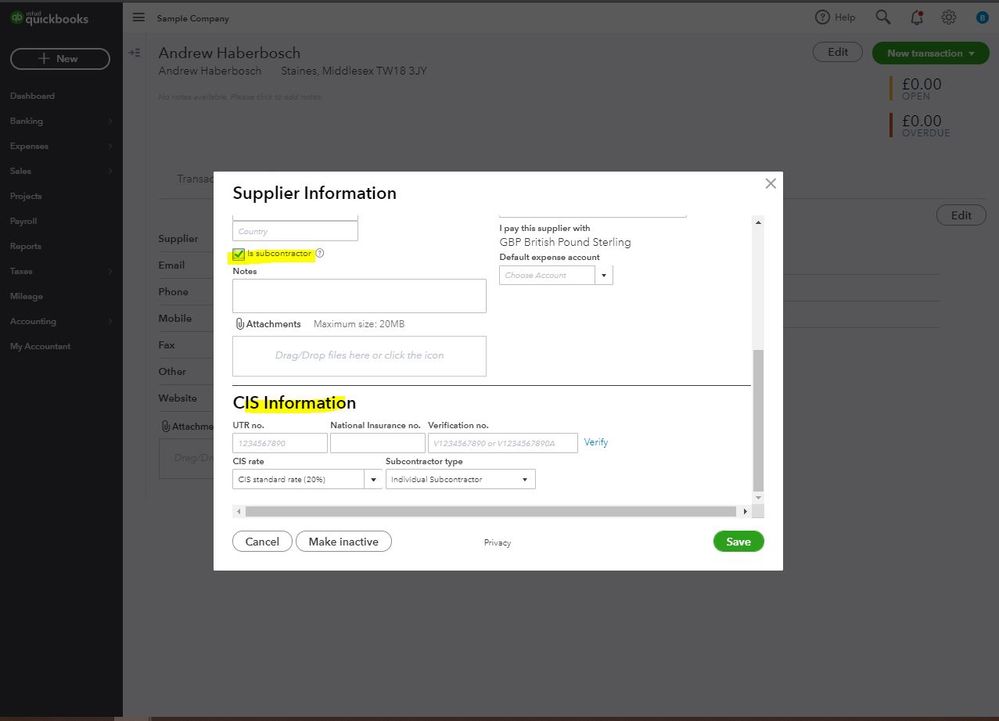
Task: Toggle the hamburger navigation menu
Action: pos(138,18)
